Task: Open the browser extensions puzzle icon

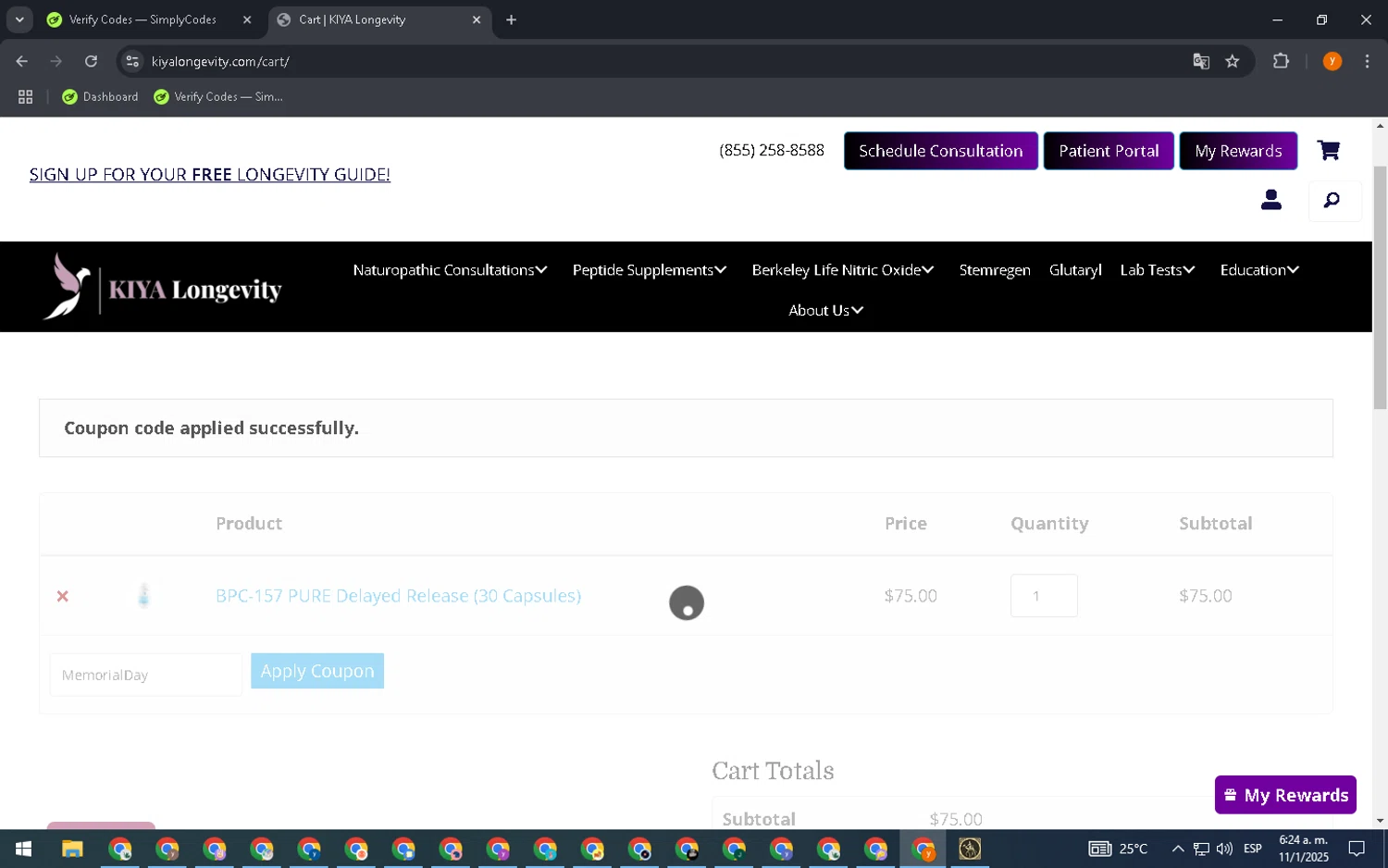Action: 1281,61
